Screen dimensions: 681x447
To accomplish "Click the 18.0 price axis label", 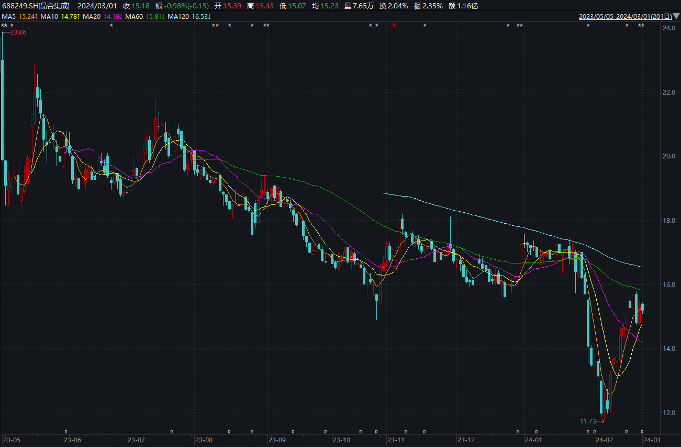I will click(x=668, y=221).
